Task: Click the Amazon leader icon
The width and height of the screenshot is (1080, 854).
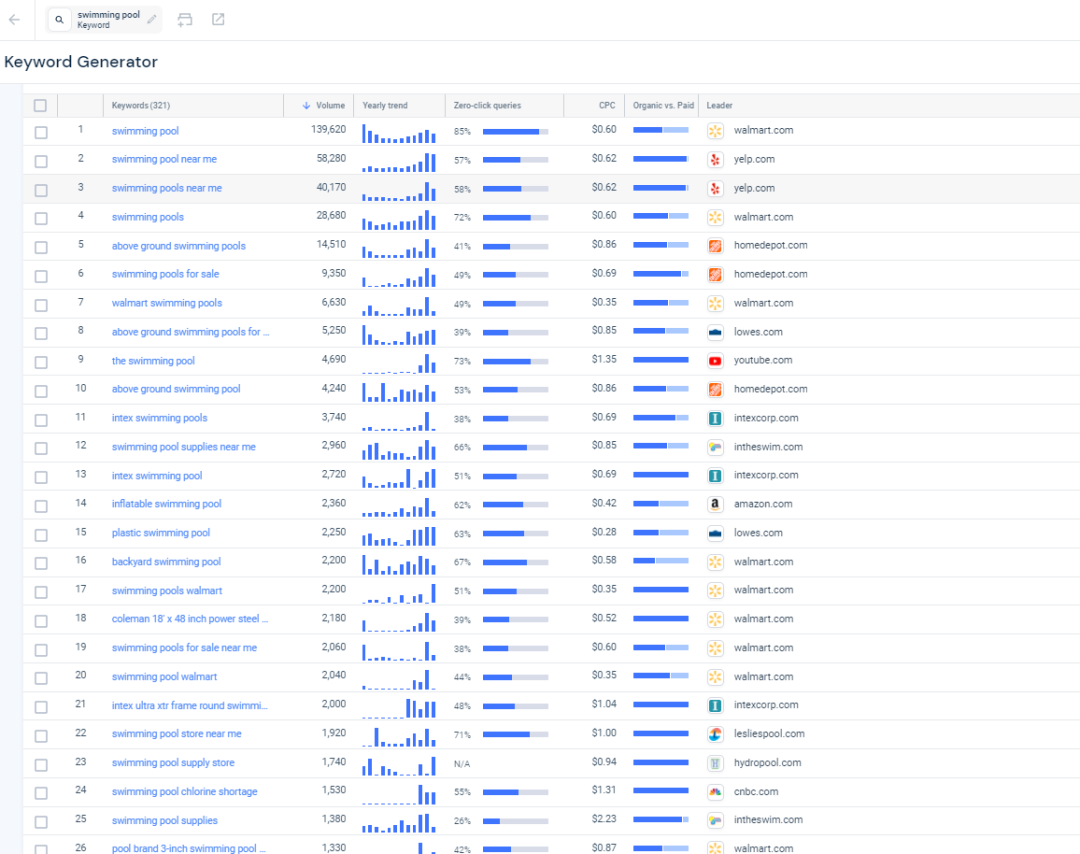Action: [715, 505]
